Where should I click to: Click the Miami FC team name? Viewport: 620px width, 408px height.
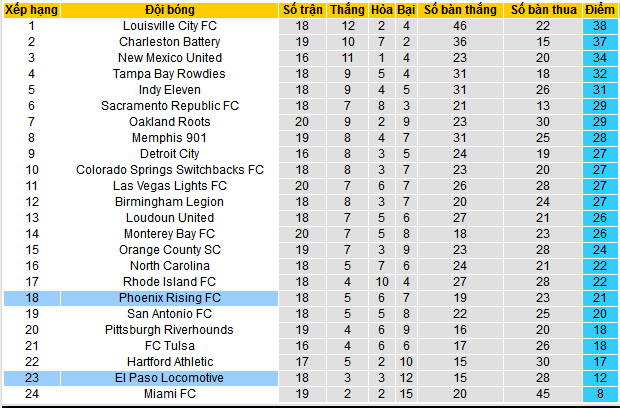click(x=170, y=394)
